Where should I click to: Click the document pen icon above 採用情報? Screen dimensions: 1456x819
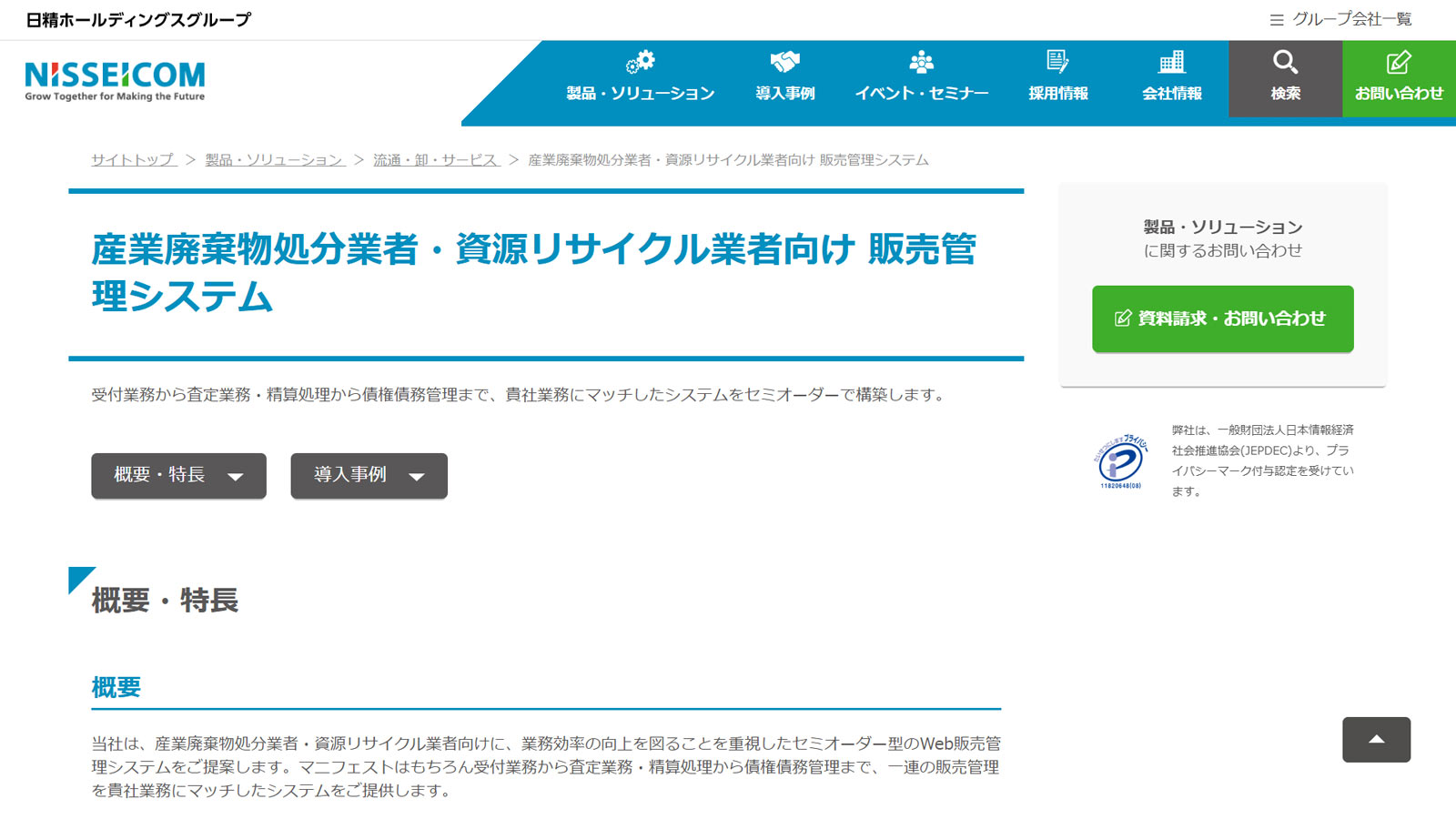click(x=1057, y=62)
